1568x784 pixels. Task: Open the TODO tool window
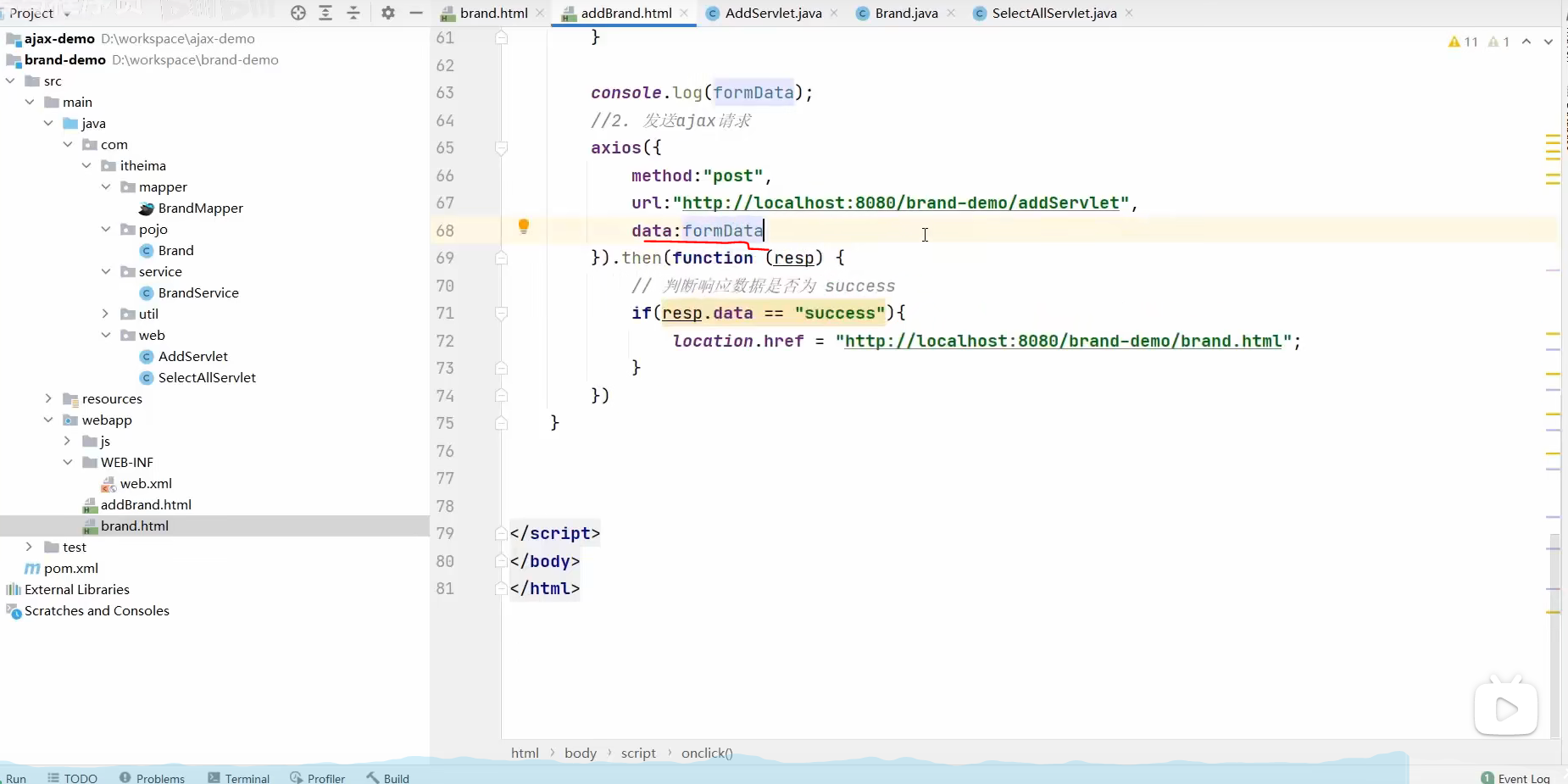73,778
